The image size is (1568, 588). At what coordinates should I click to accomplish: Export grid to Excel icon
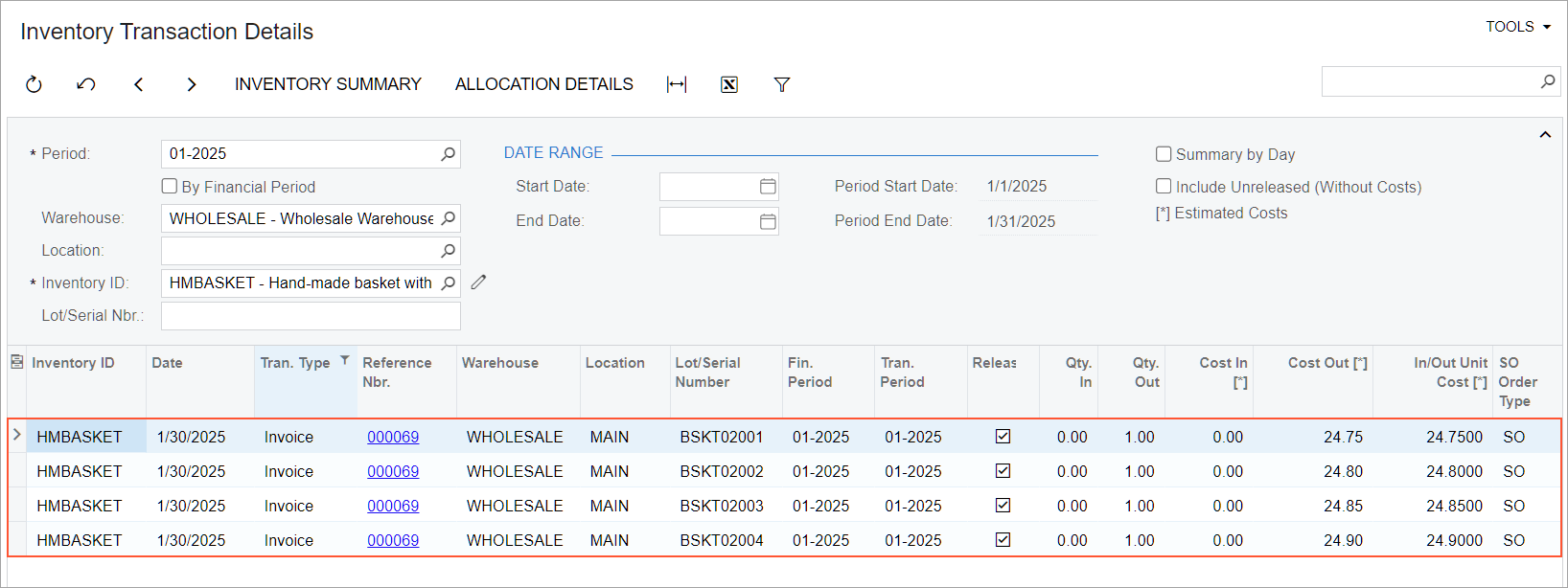(729, 84)
